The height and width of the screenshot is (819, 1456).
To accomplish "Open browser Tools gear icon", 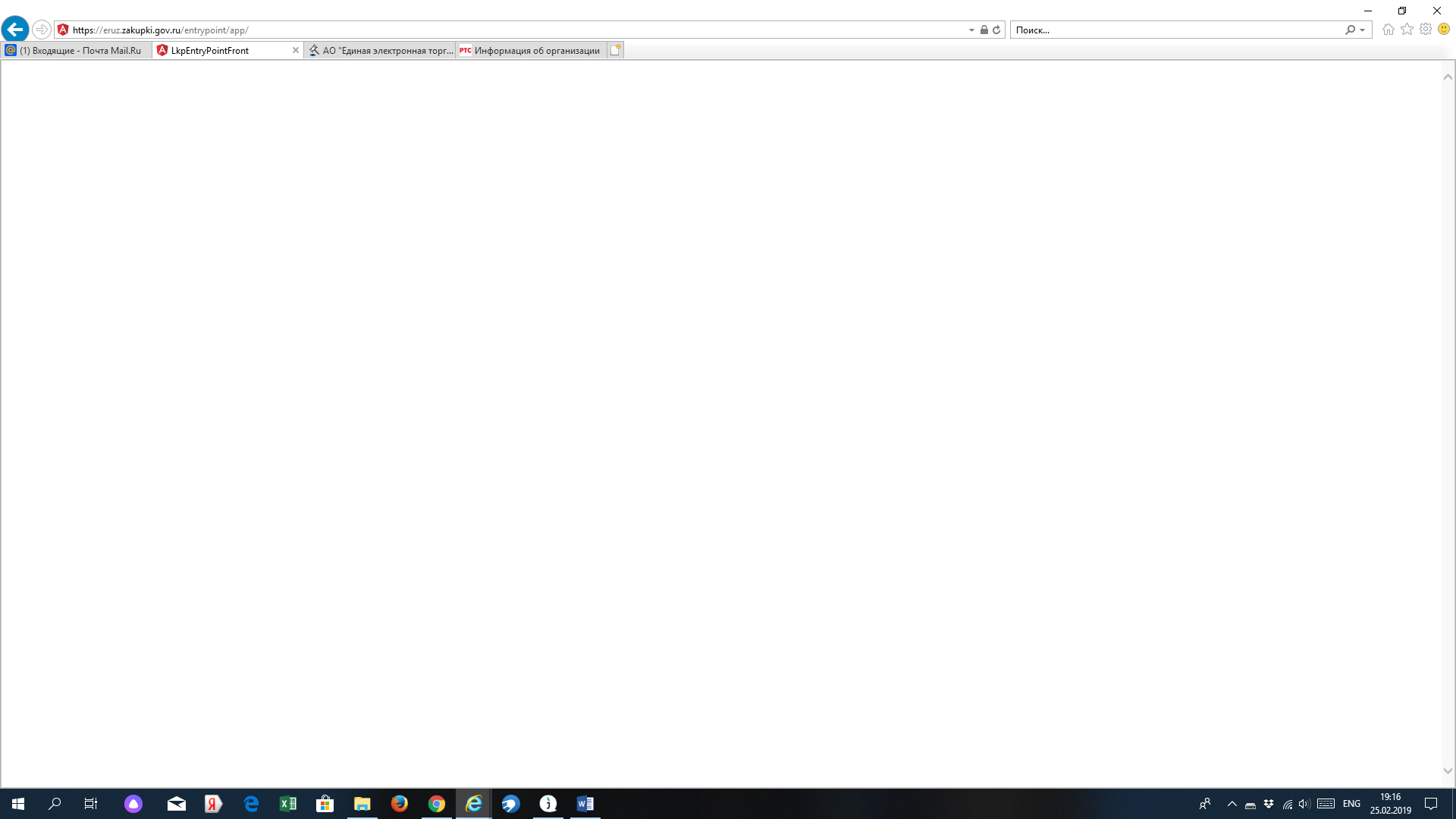I will coord(1426,30).
